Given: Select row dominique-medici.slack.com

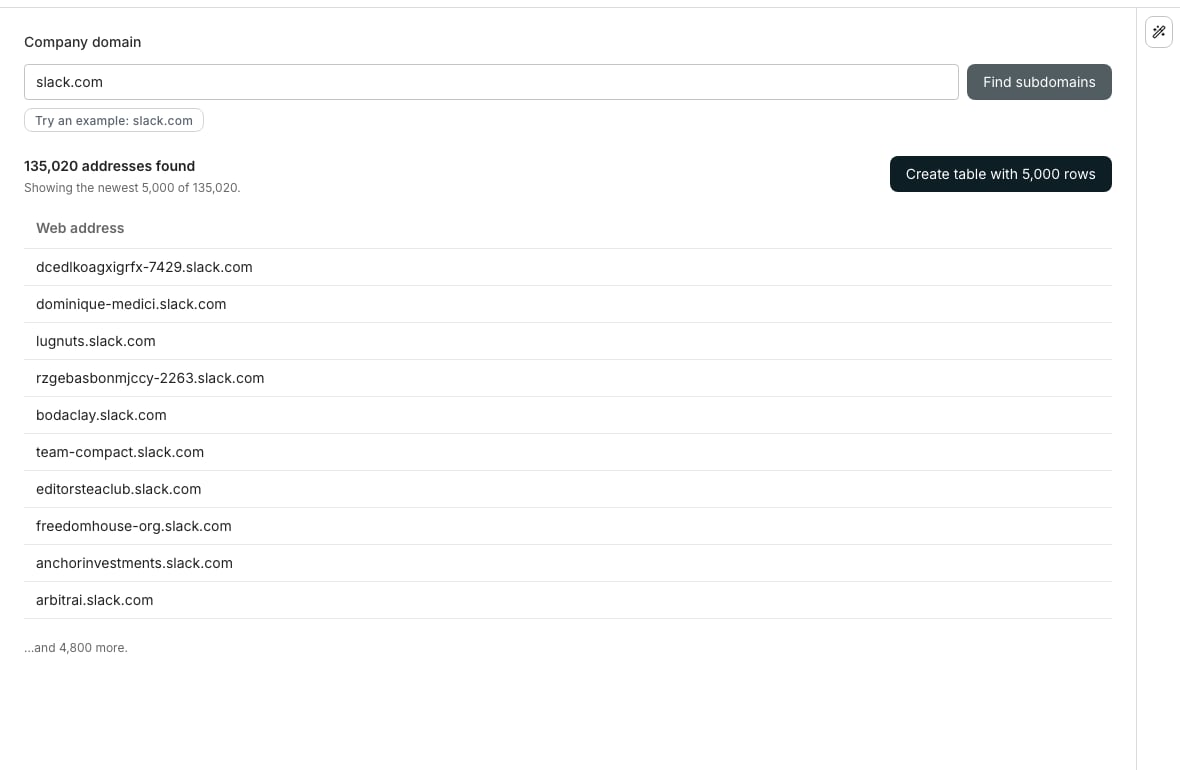Looking at the screenshot, I should coord(567,304).
